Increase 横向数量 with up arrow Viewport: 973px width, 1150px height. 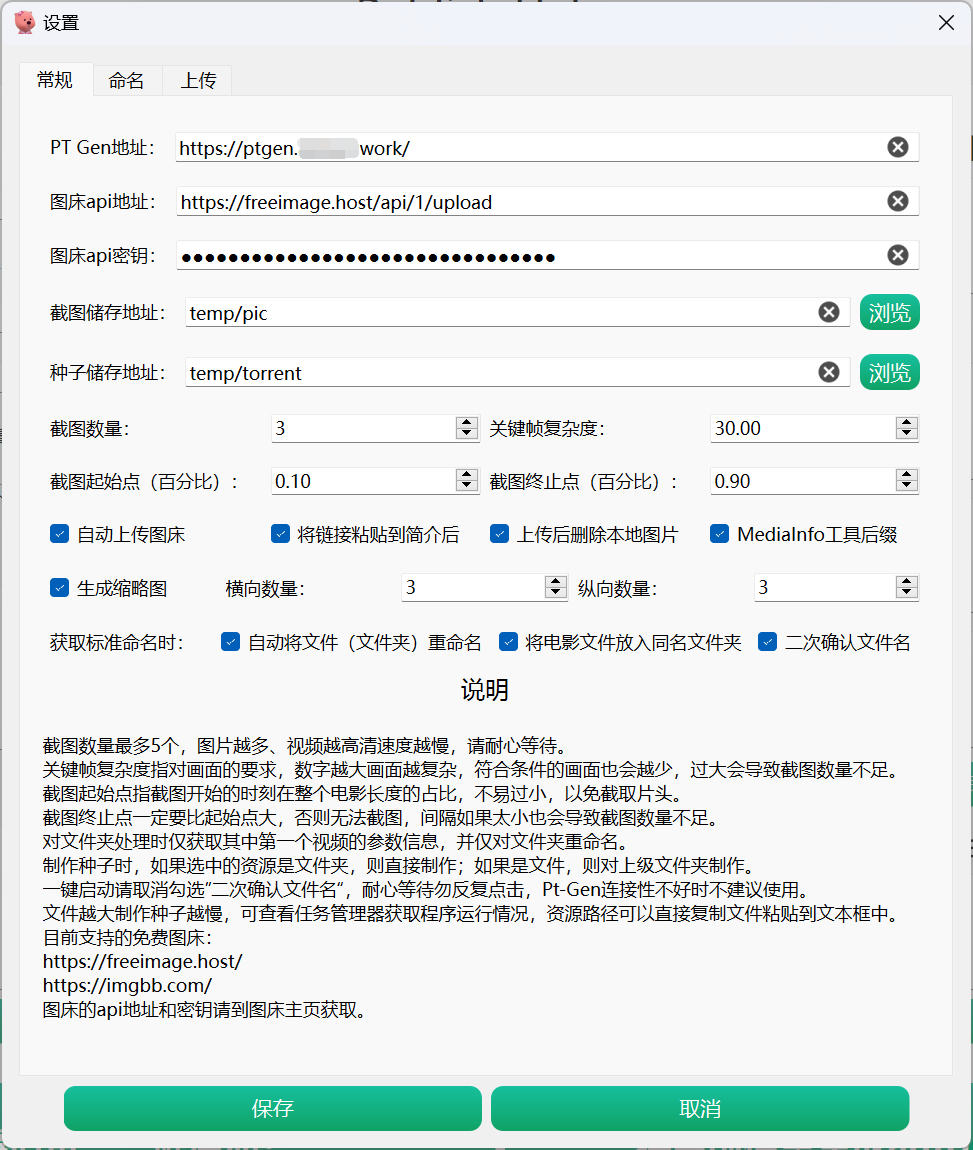[x=555, y=582]
